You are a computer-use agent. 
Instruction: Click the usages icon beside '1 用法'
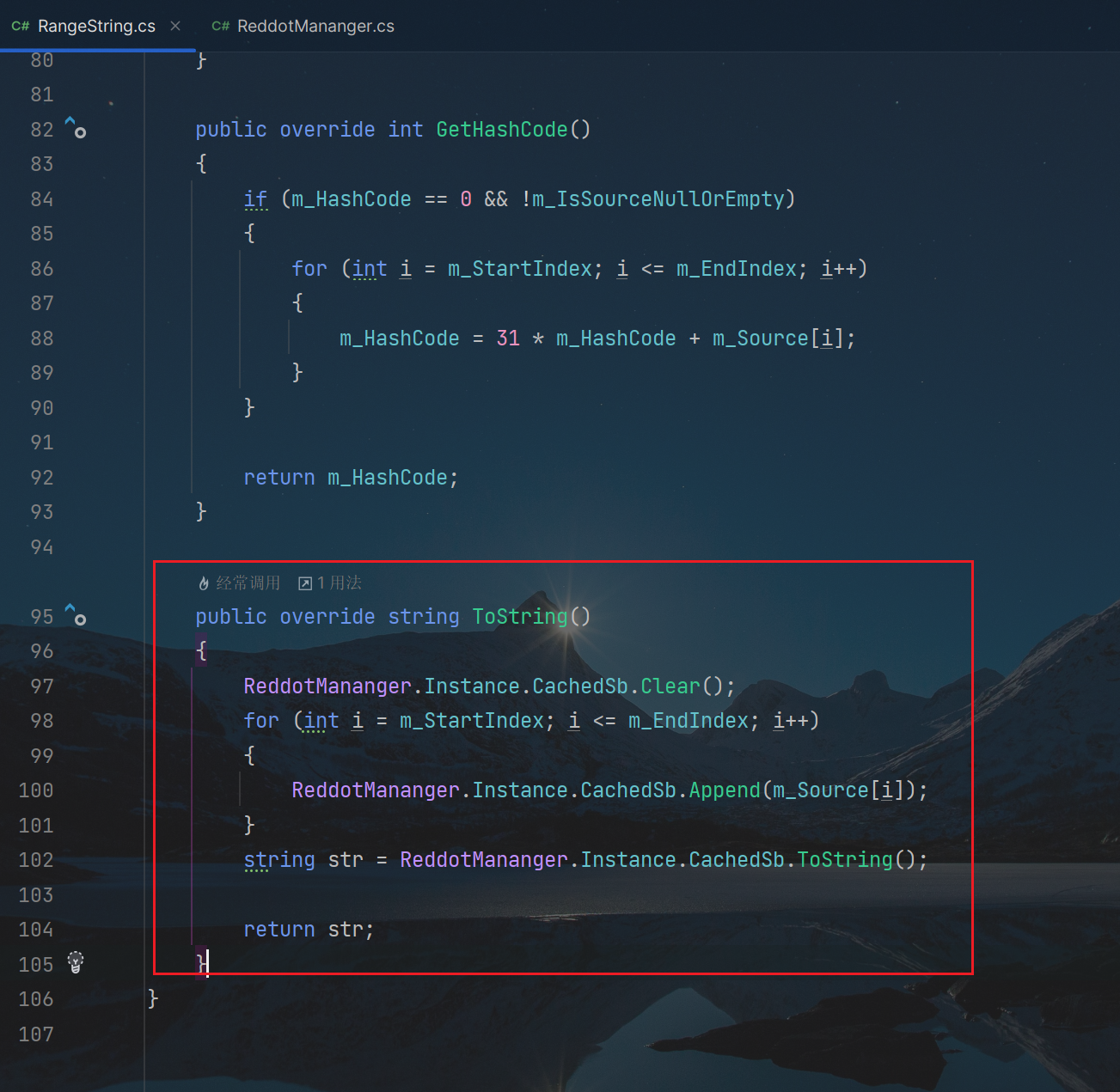click(x=305, y=583)
